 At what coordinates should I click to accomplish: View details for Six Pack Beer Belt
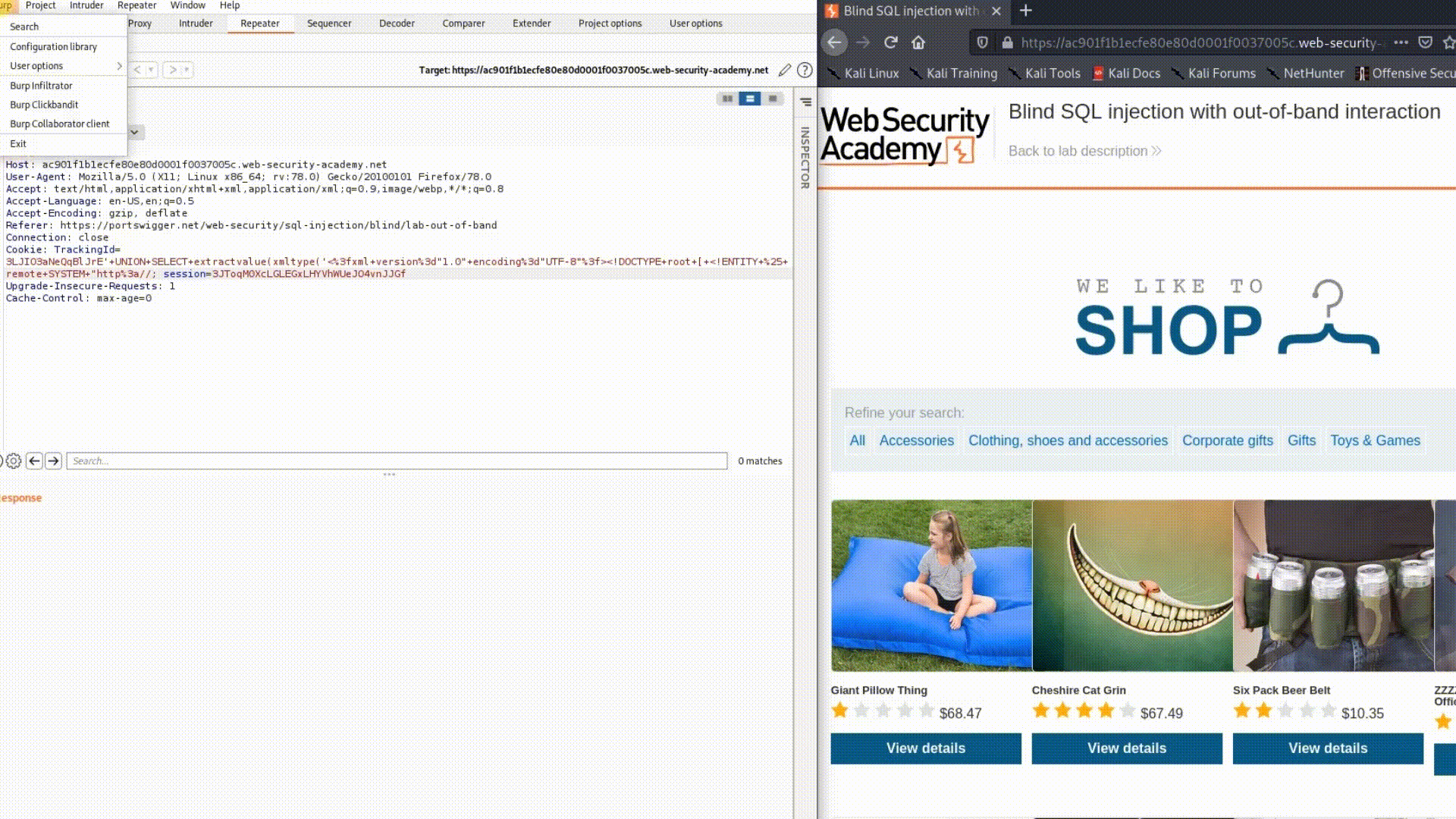point(1328,748)
